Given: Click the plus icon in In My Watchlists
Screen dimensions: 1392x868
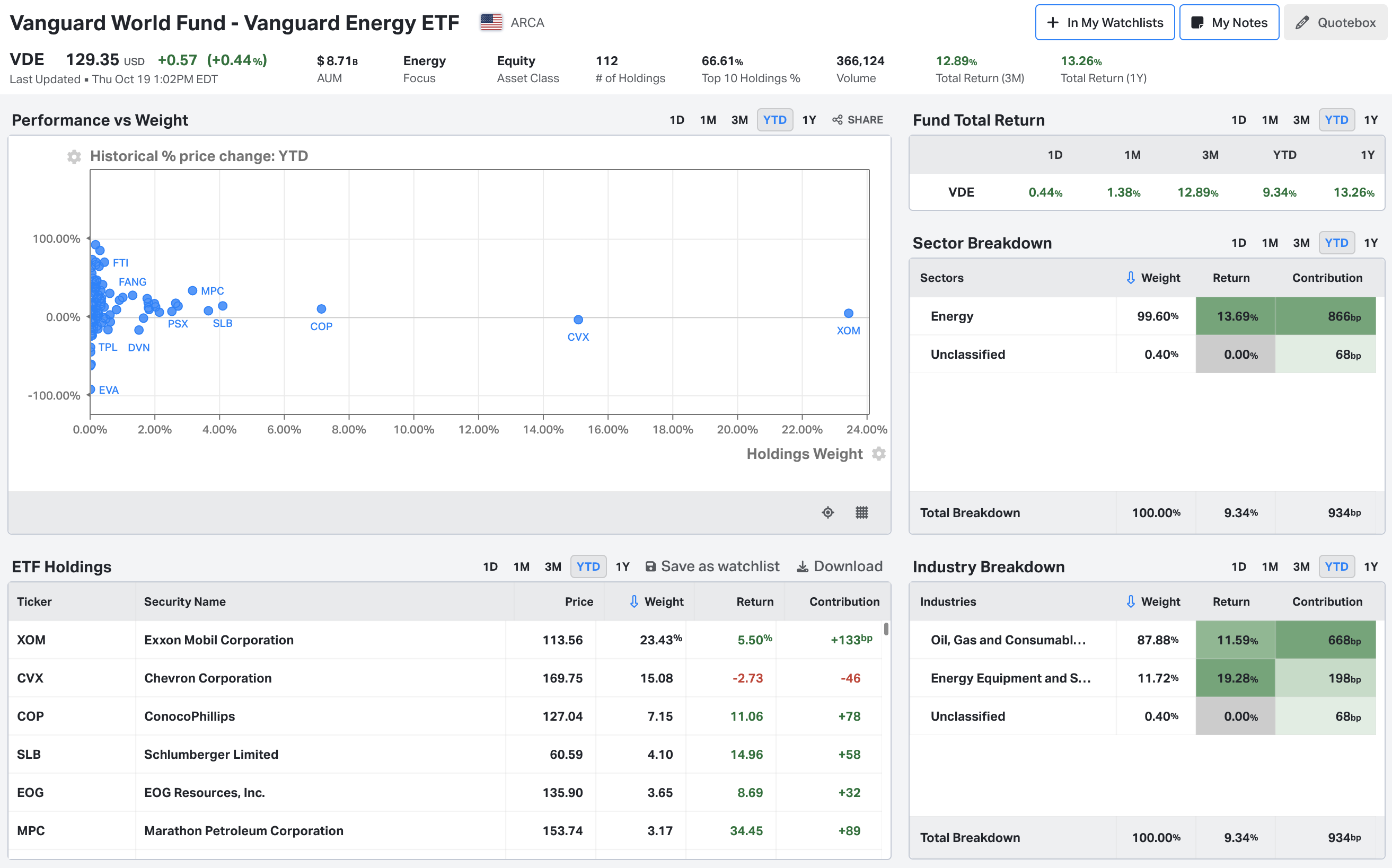Looking at the screenshot, I should coord(1053,22).
